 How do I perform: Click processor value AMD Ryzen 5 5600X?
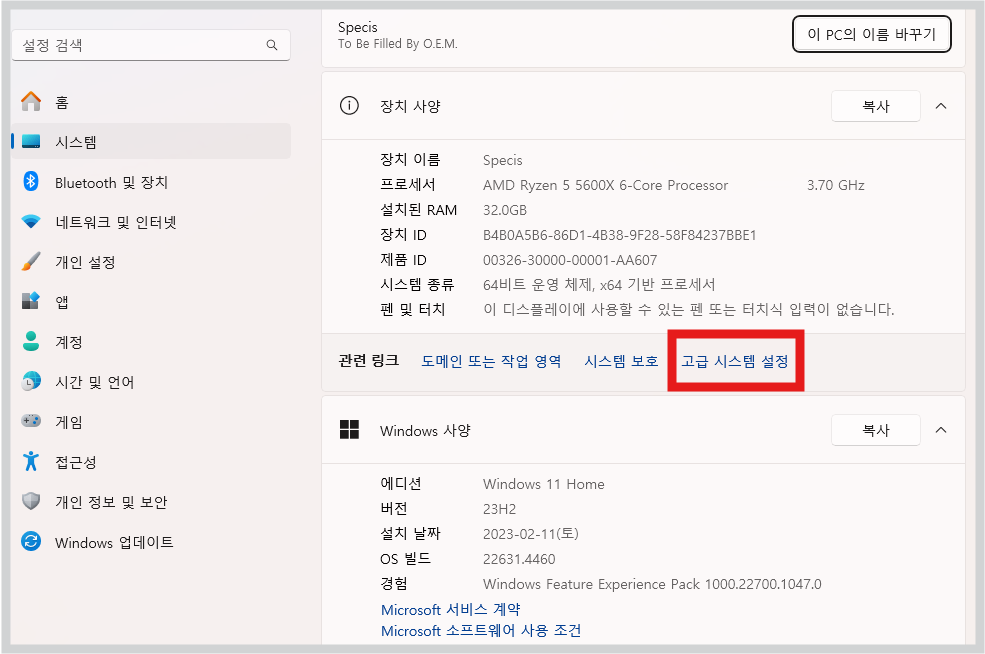[605, 185]
